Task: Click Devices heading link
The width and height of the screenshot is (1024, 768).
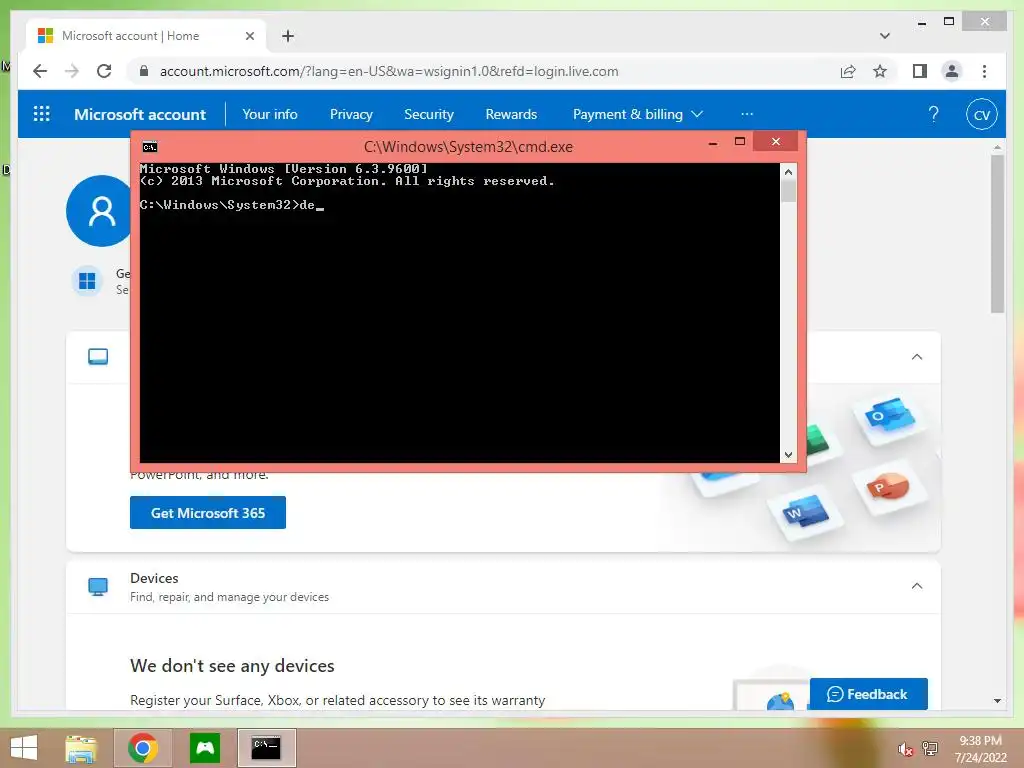Action: coord(154,578)
